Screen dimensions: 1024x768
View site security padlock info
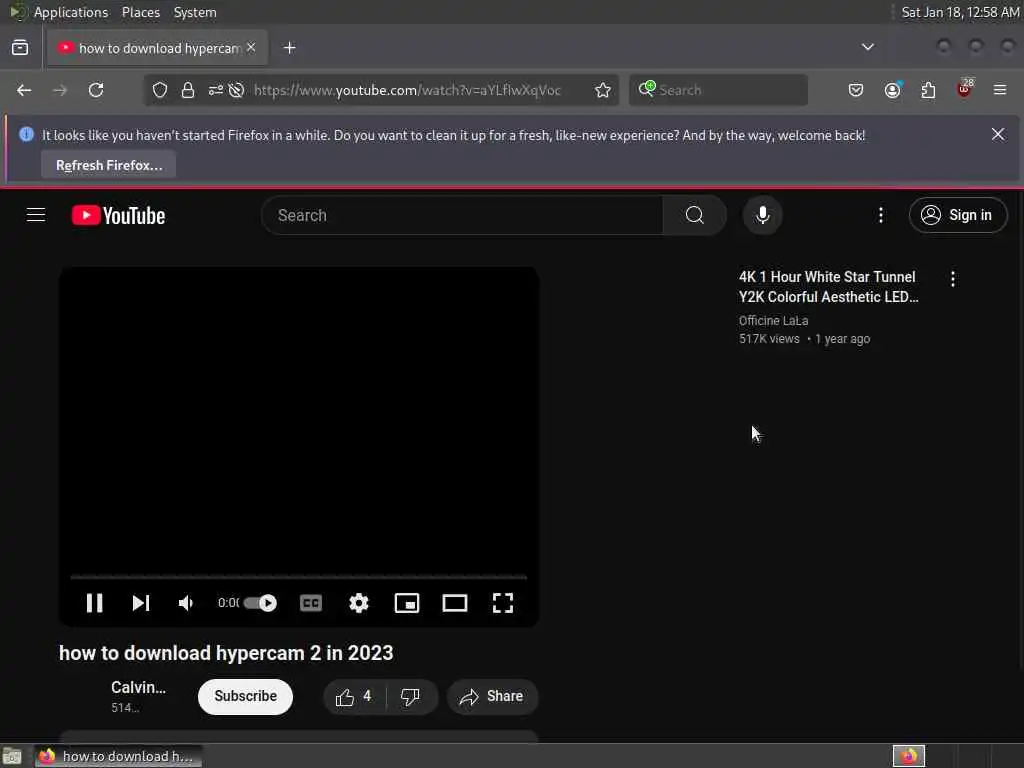[x=188, y=90]
